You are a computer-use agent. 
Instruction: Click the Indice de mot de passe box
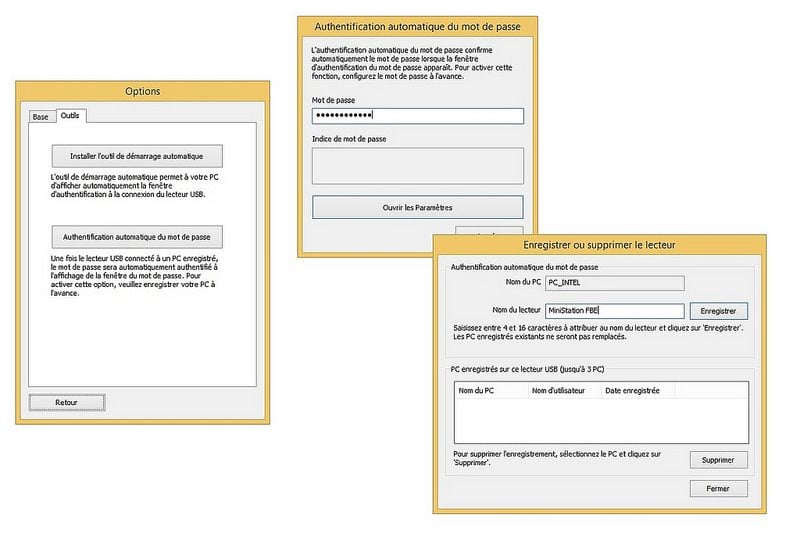417,166
